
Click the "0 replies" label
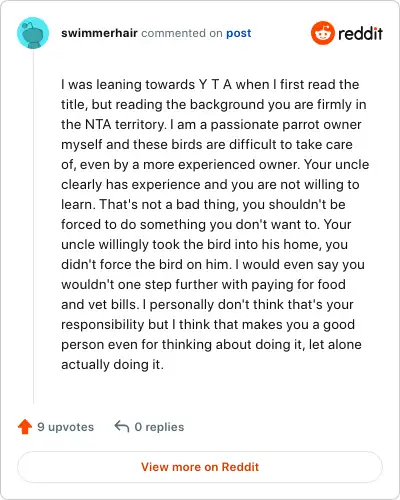pyautogui.click(x=159, y=427)
